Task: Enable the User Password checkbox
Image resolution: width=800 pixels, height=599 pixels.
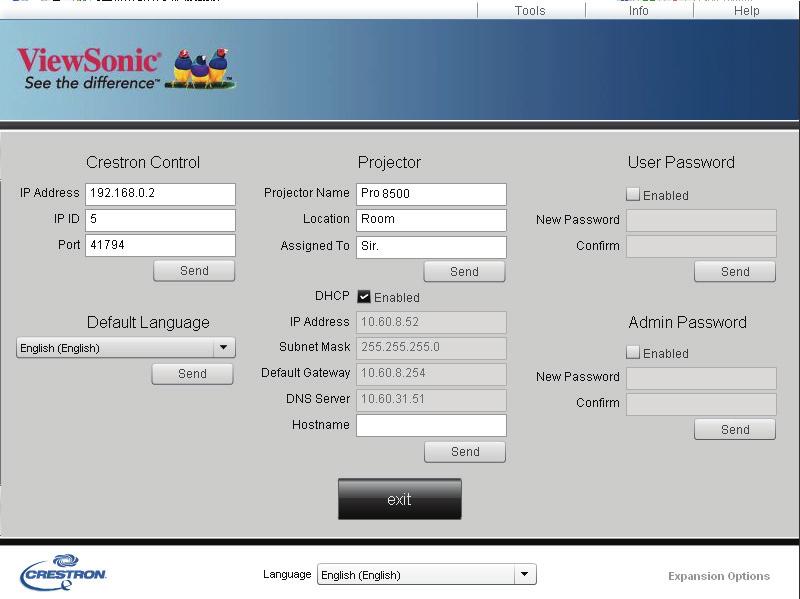Action: pyautogui.click(x=633, y=194)
